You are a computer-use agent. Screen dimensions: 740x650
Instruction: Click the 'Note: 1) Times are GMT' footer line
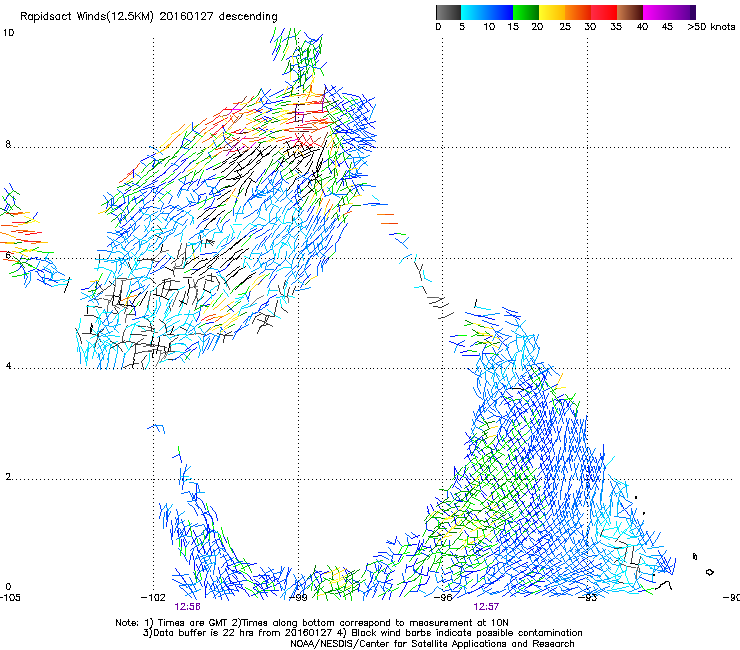click(x=311, y=623)
